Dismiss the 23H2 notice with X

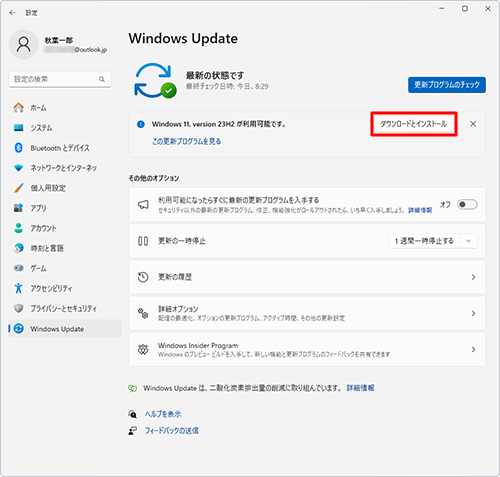tap(473, 124)
